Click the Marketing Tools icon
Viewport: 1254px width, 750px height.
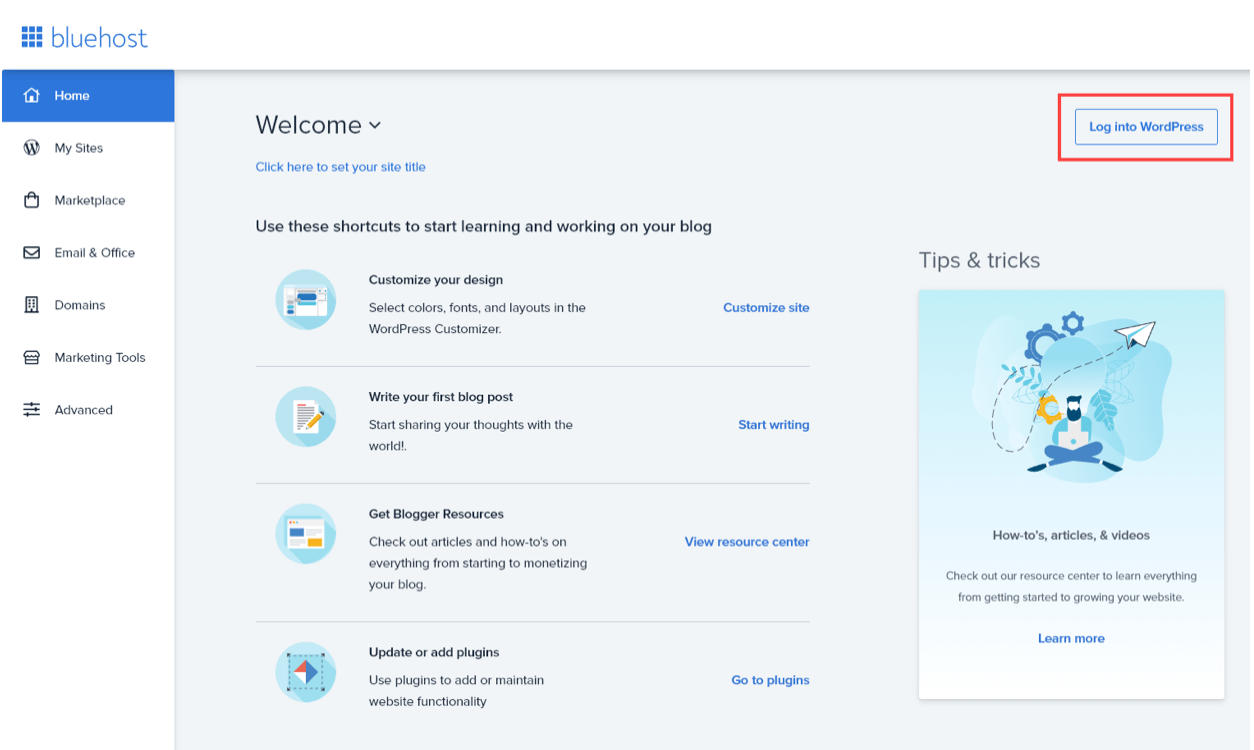29,357
